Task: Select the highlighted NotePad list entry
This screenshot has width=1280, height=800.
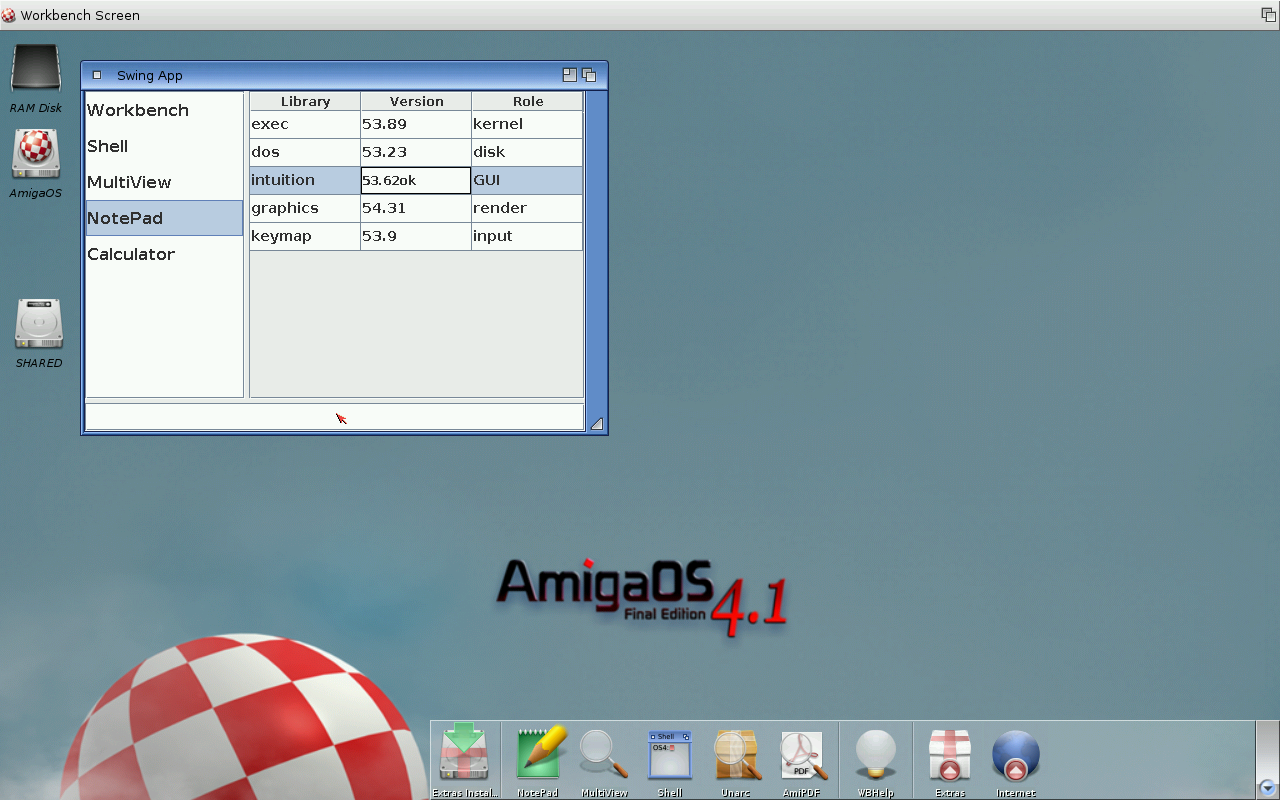Action: tap(164, 218)
